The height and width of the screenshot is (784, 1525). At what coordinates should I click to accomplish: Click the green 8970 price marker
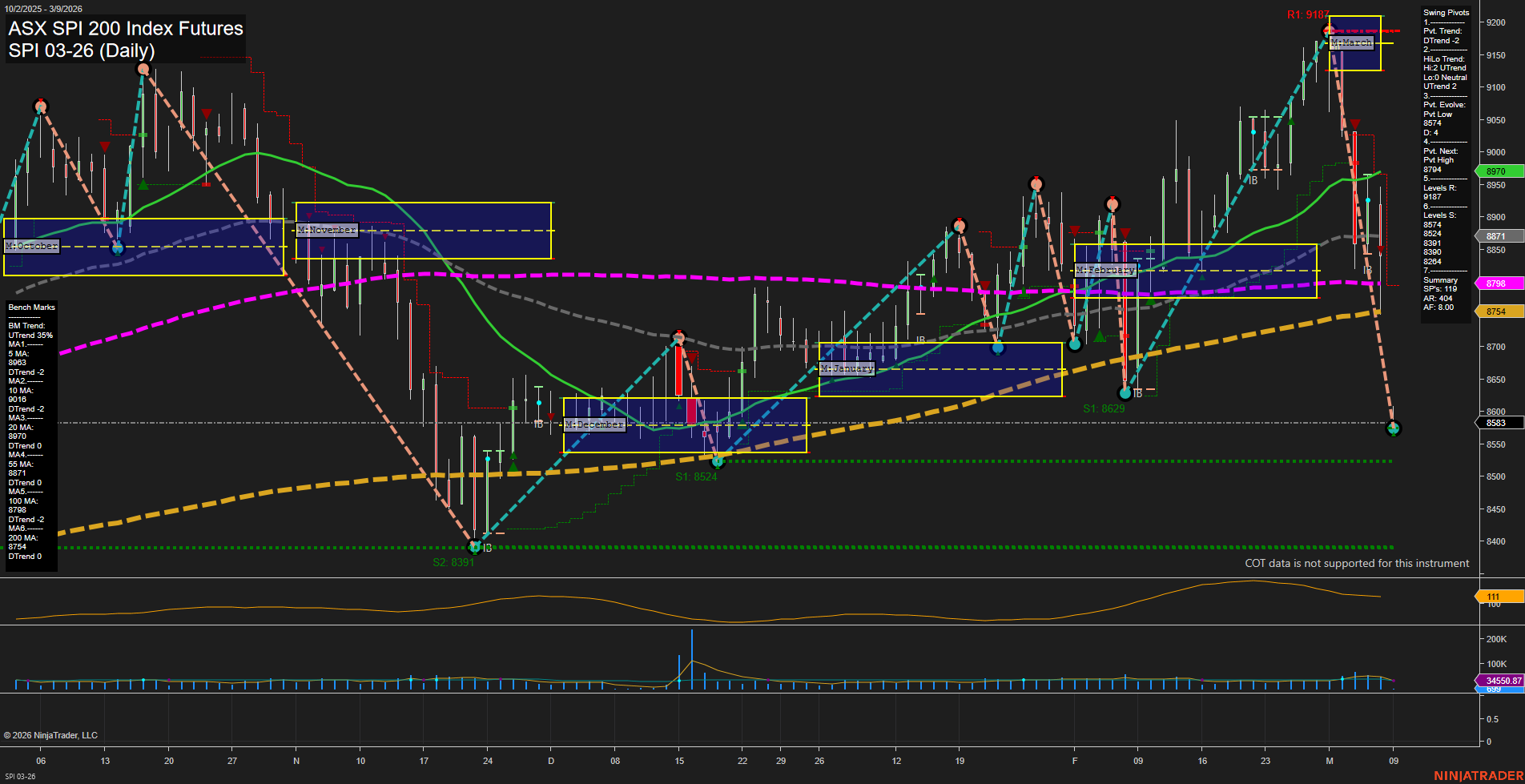[1495, 171]
